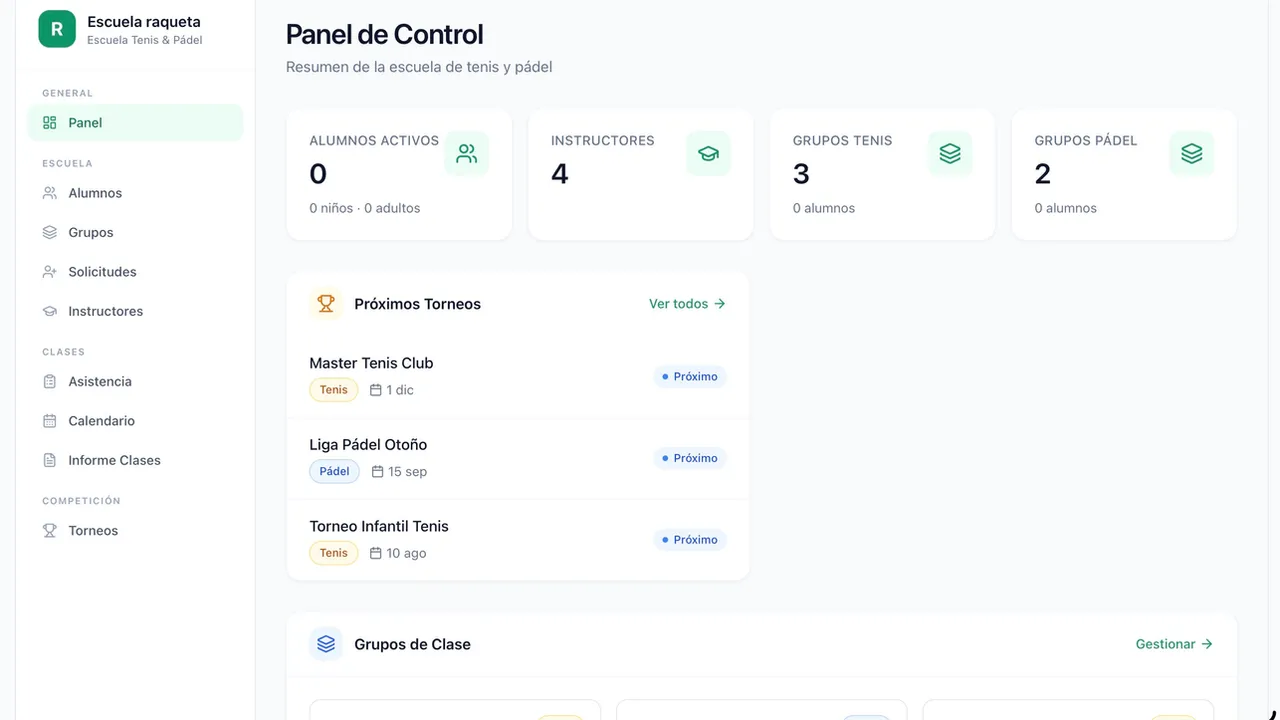Click the Grupos Pádel layers icon
Image resolution: width=1280 pixels, height=720 pixels.
click(1192, 154)
